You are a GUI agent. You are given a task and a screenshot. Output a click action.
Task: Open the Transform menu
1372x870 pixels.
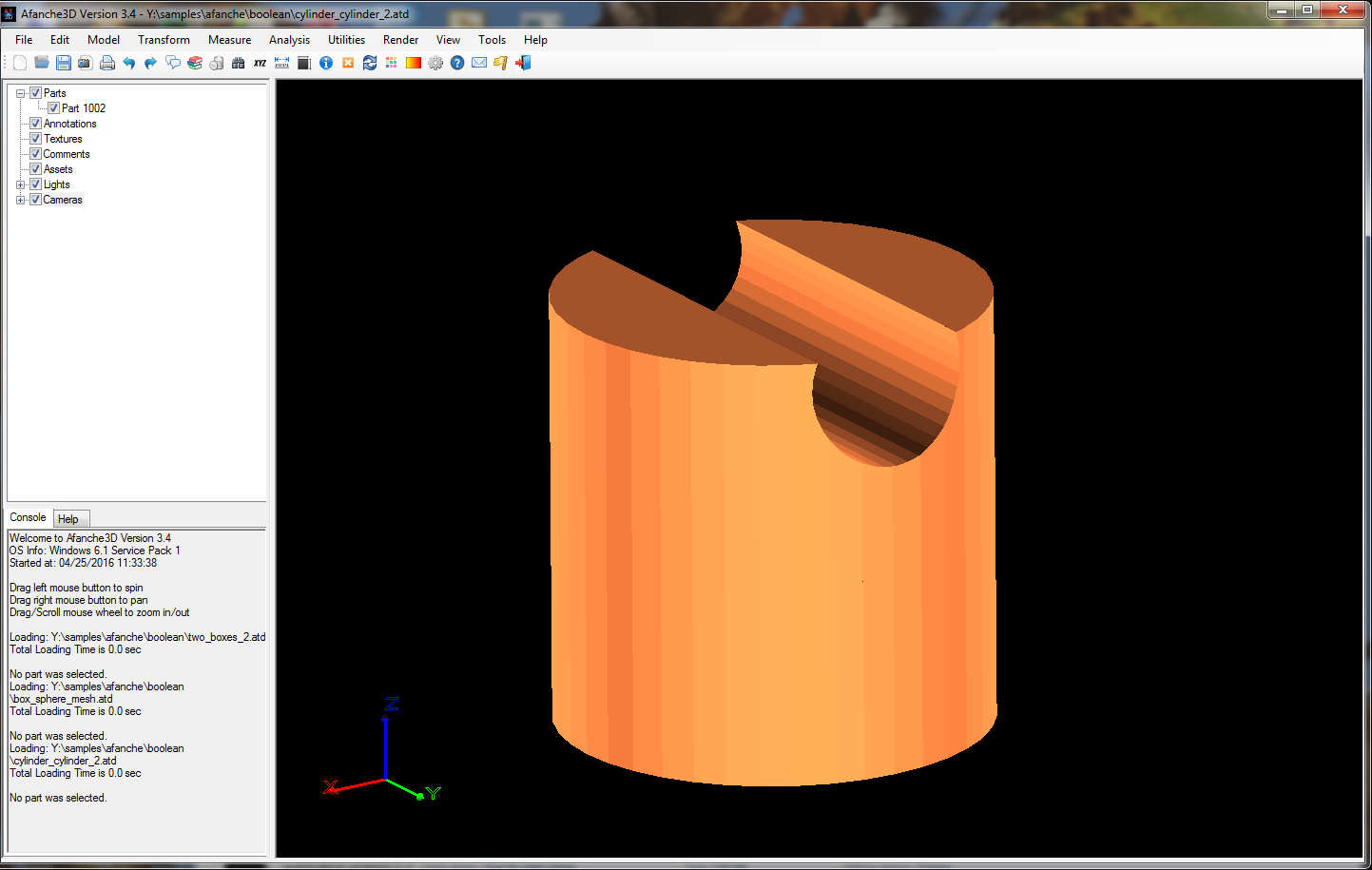[x=164, y=40]
